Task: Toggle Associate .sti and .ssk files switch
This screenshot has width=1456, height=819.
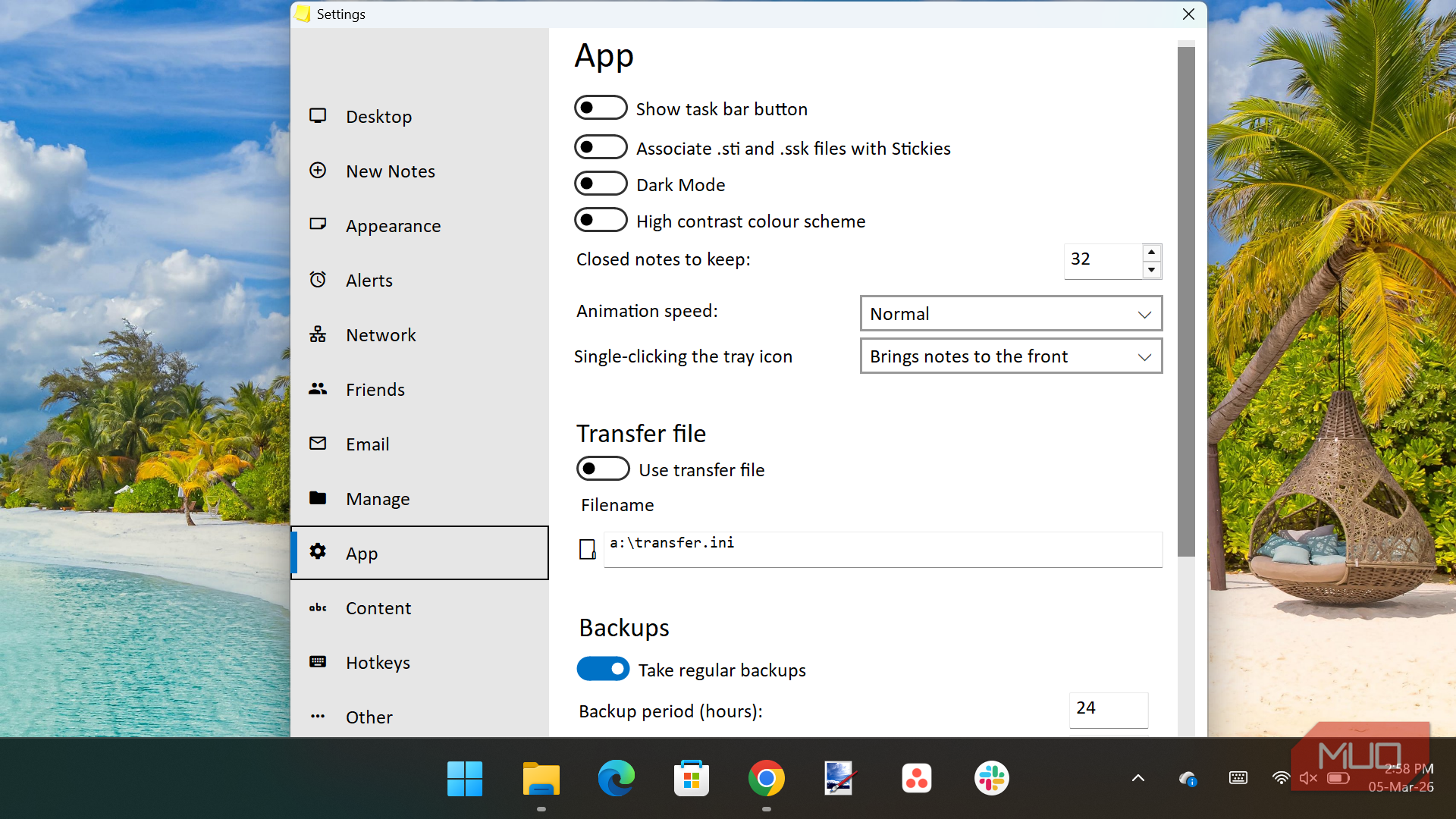Action: (601, 147)
